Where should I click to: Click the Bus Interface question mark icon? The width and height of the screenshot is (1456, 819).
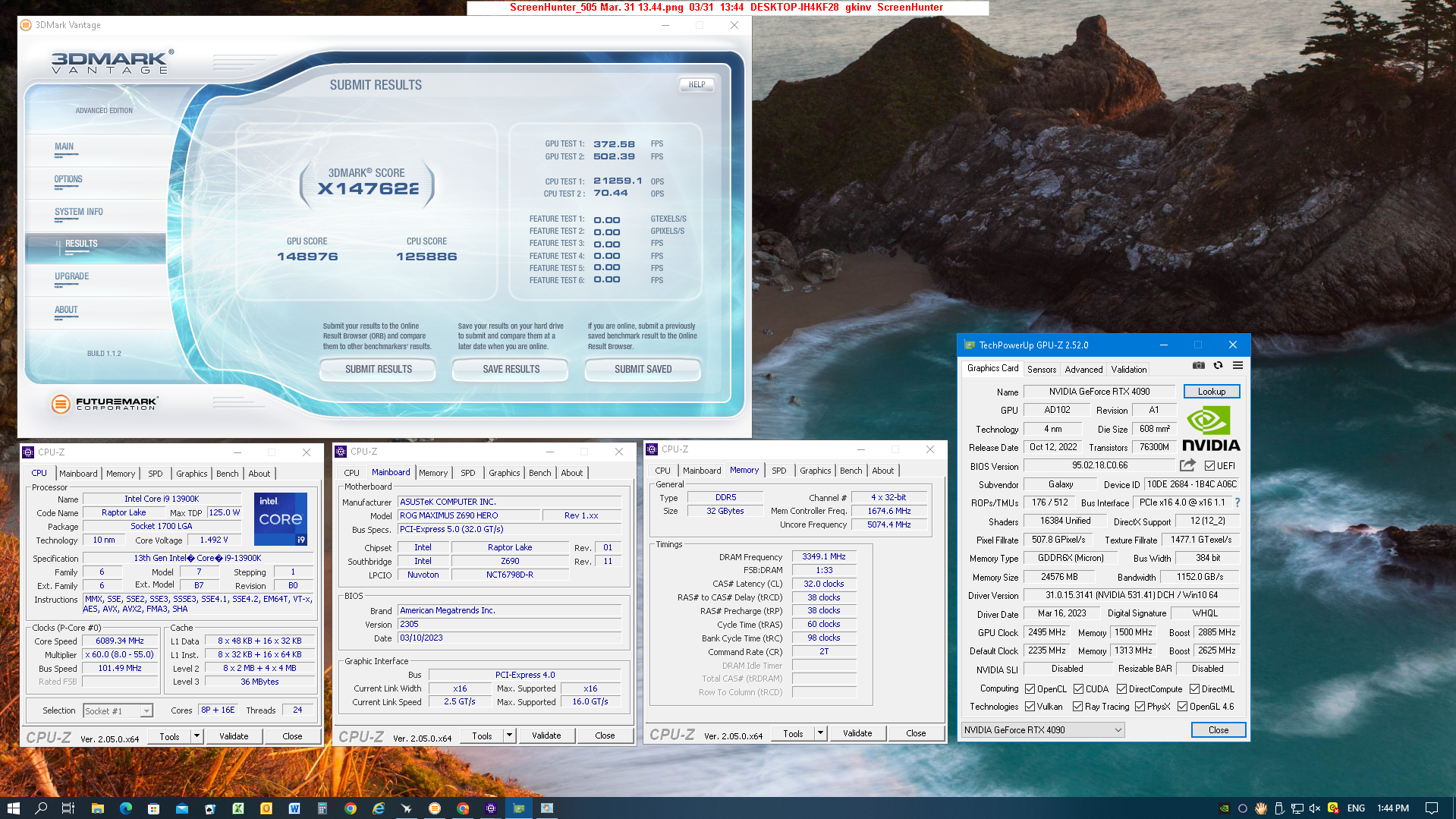[x=1237, y=502]
